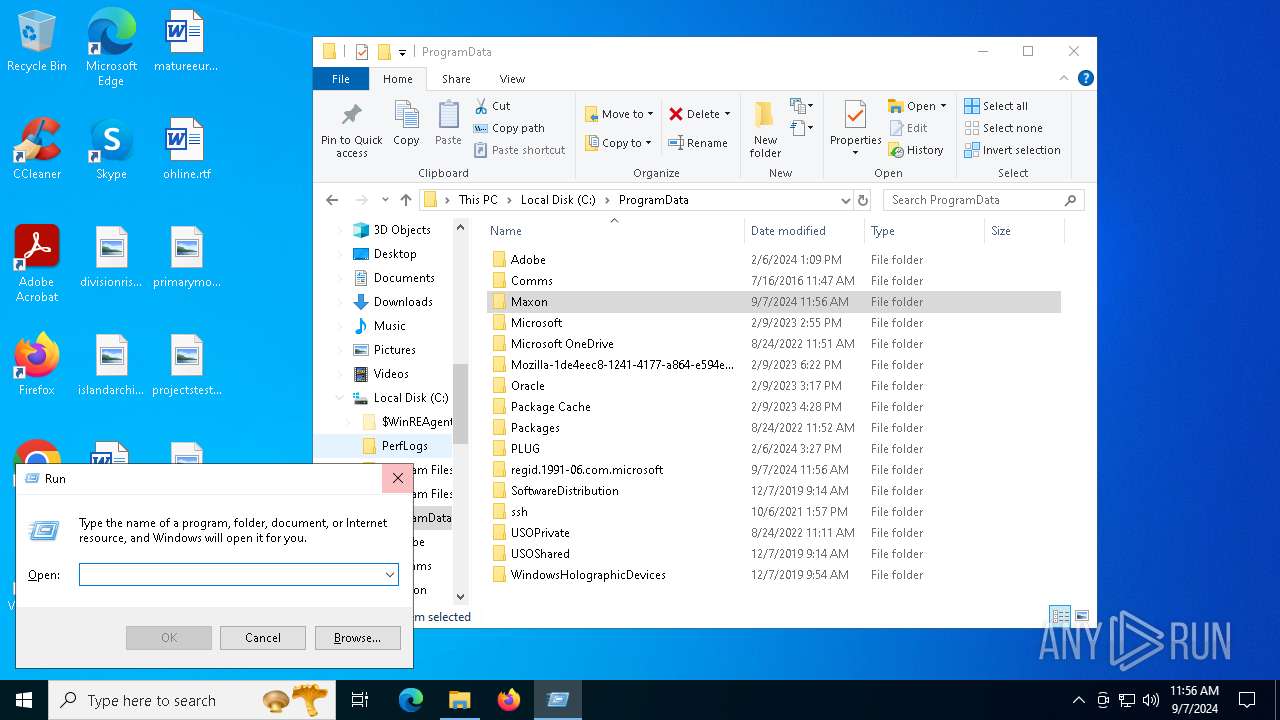The height and width of the screenshot is (720, 1280).
Task: Click the red Delete icon
Action: (x=676, y=114)
